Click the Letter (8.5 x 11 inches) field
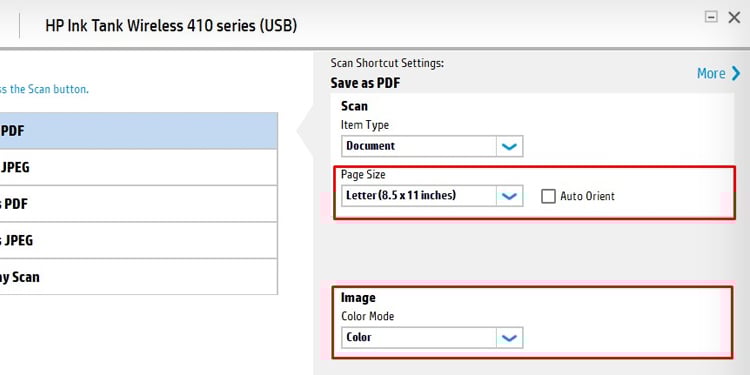 pos(419,196)
